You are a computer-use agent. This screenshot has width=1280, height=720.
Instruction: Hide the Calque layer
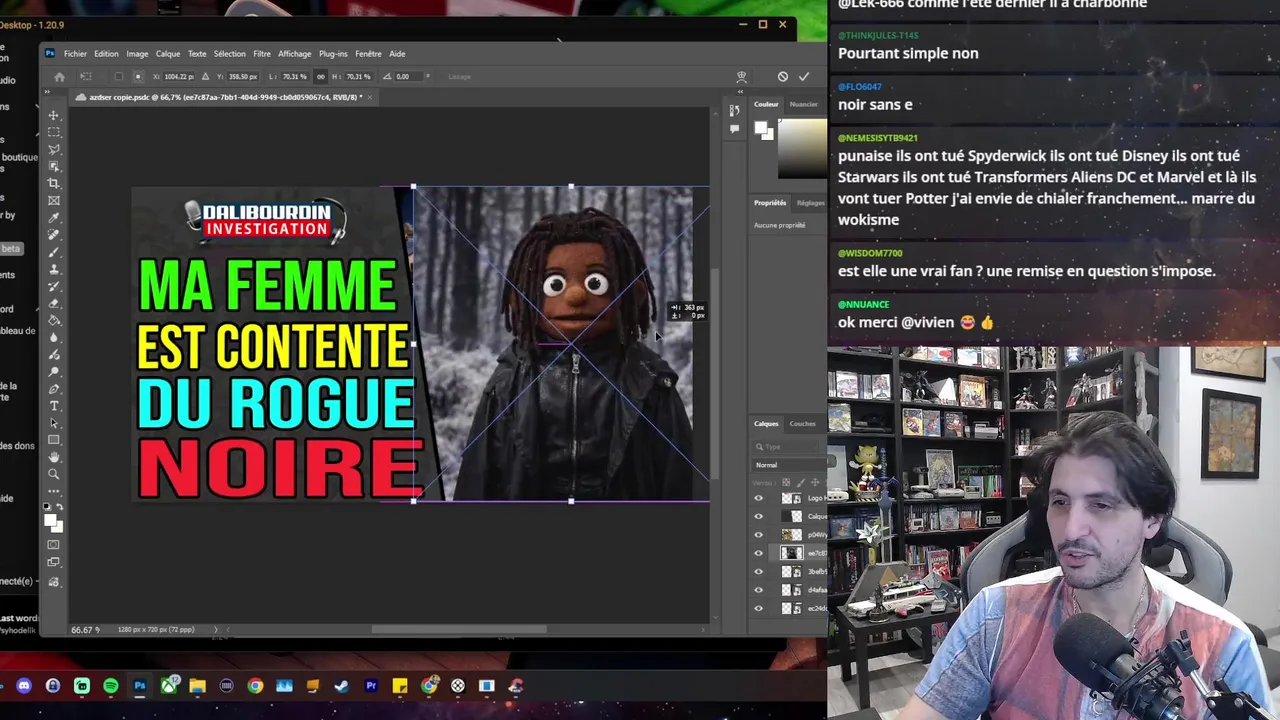758,516
